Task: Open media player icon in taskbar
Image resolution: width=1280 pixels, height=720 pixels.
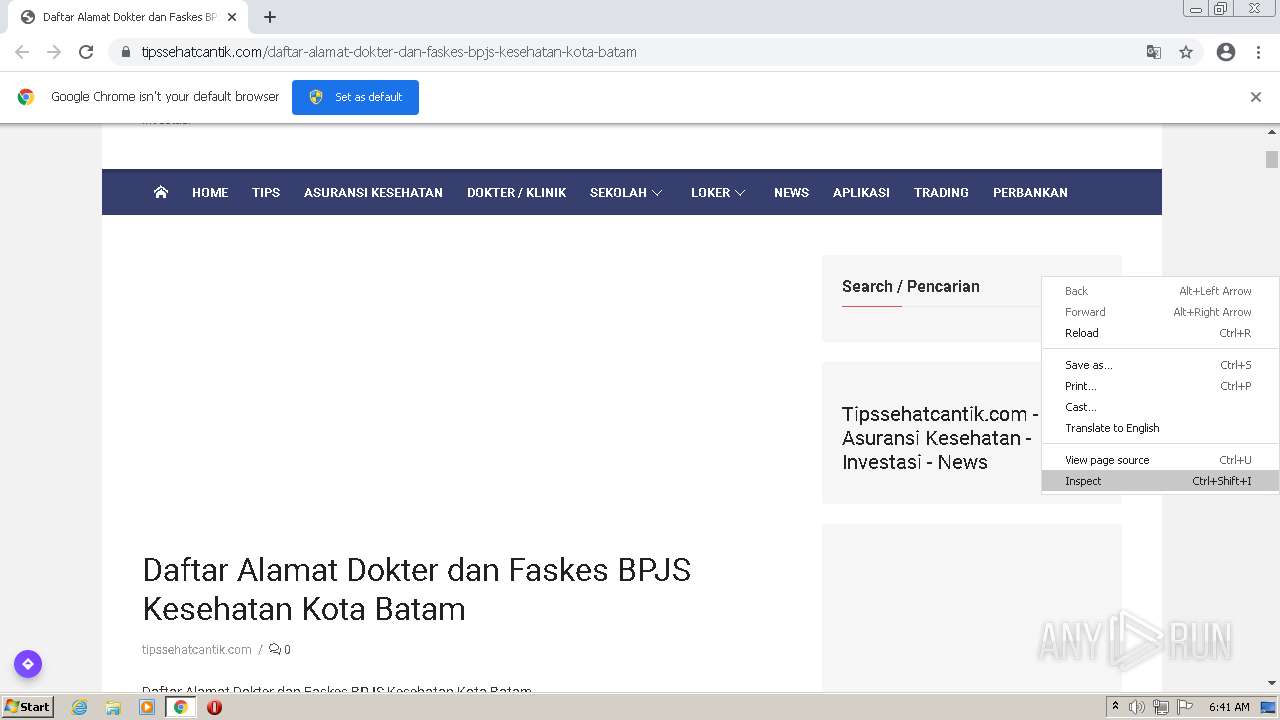Action: coord(147,707)
